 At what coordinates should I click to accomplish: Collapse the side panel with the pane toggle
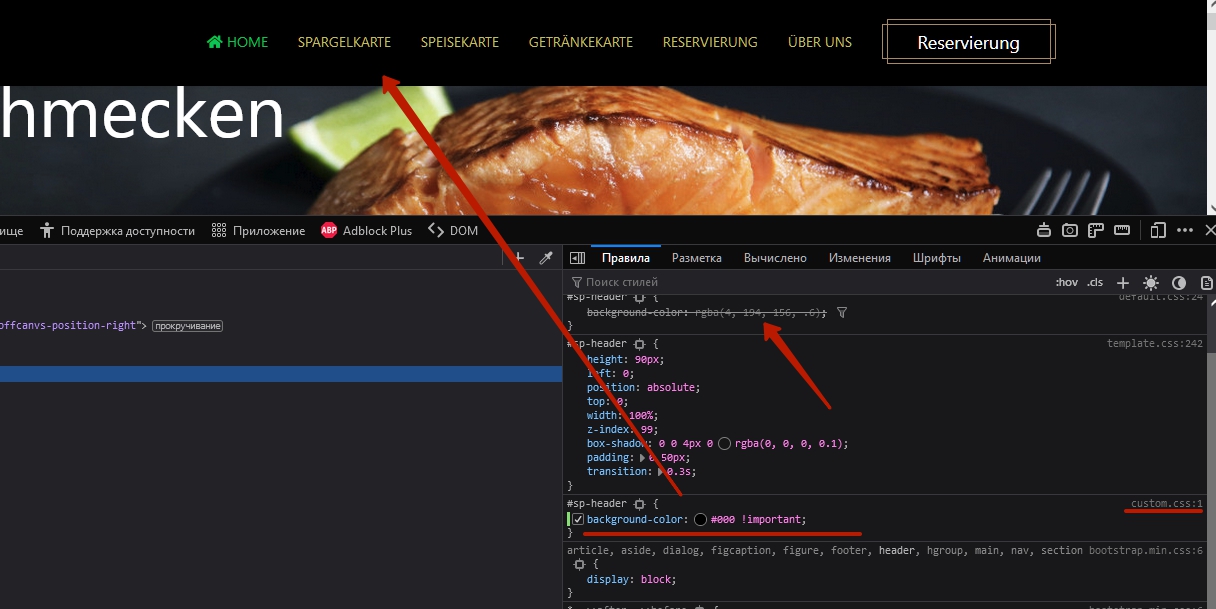[x=578, y=258]
